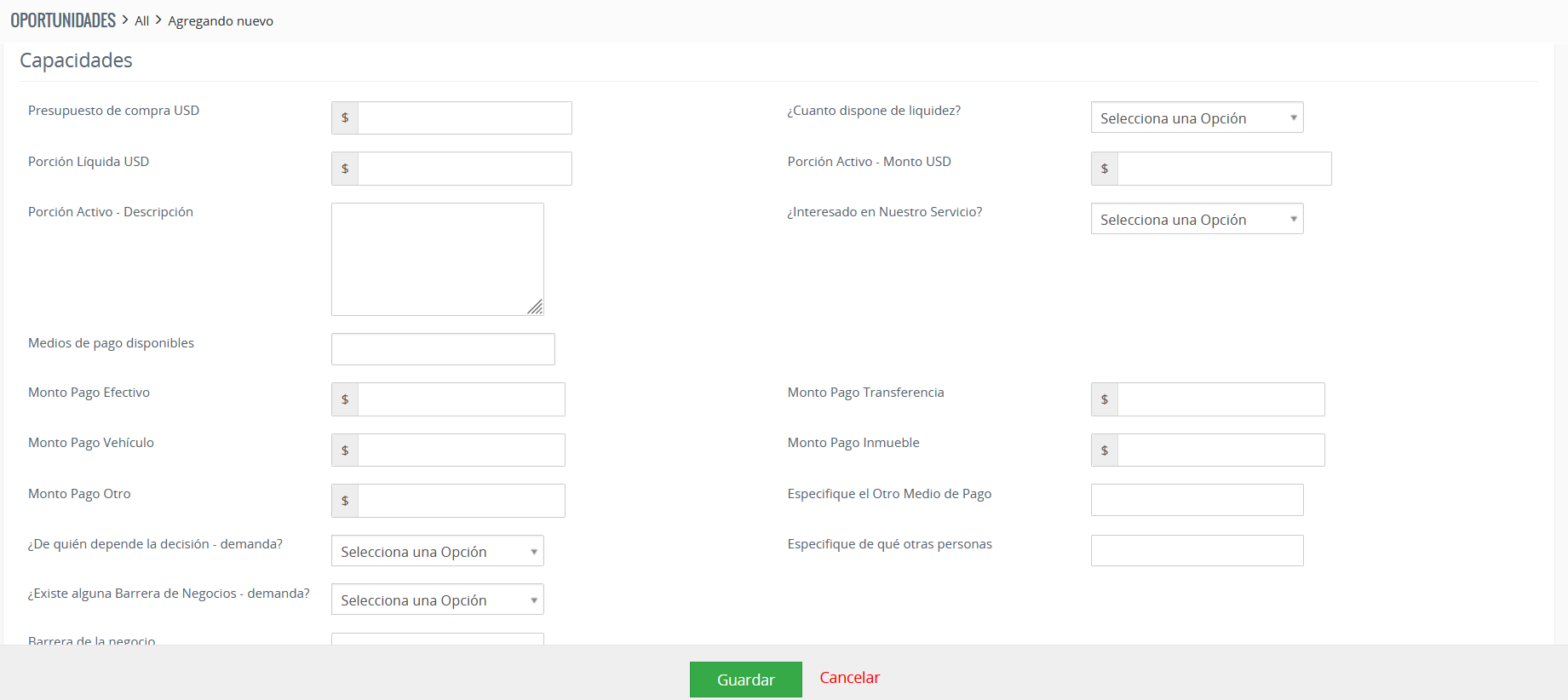The image size is (1568, 700).
Task: Click the Porción Activo - Descripción textarea
Action: tap(437, 259)
